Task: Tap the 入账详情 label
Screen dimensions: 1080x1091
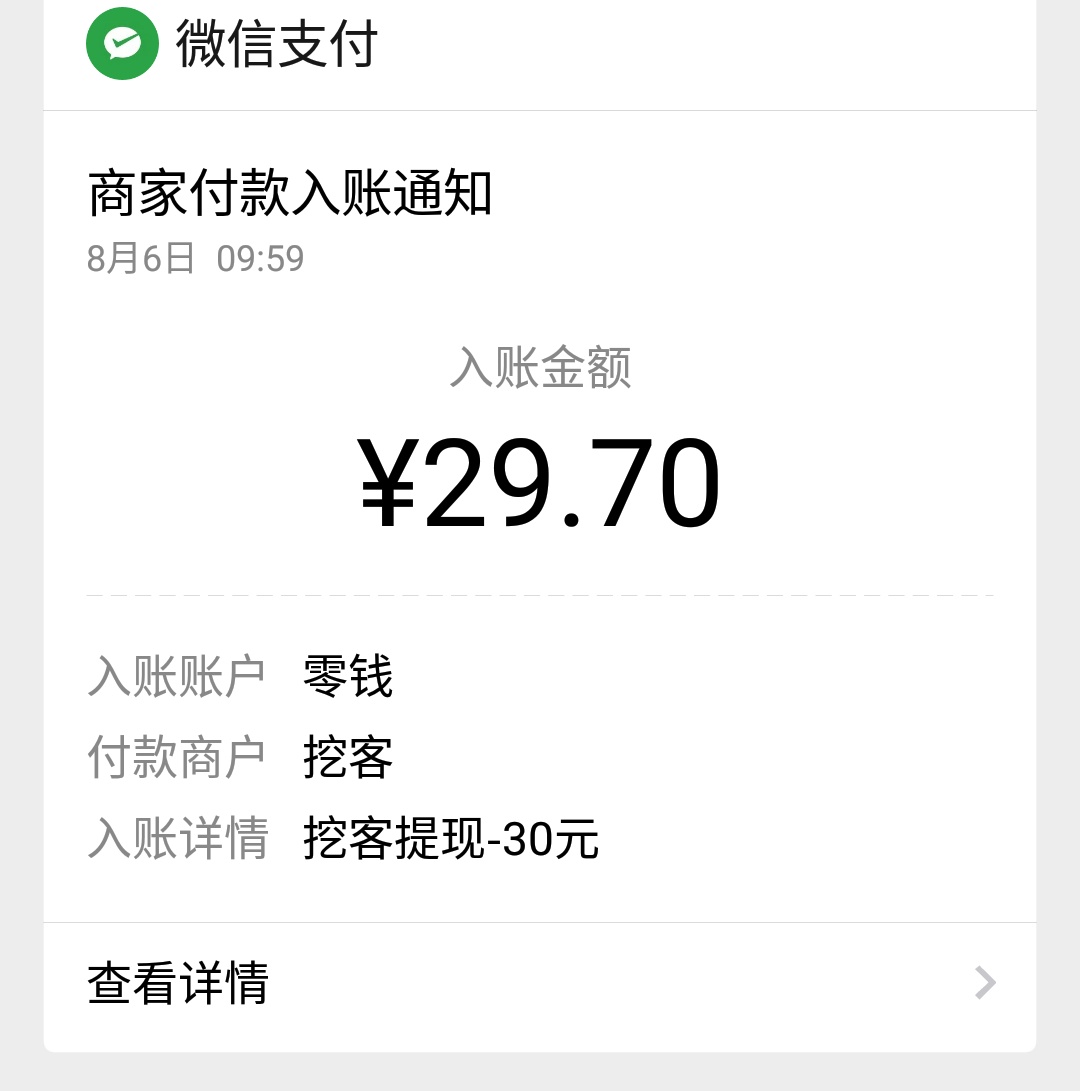Action: coord(178,838)
